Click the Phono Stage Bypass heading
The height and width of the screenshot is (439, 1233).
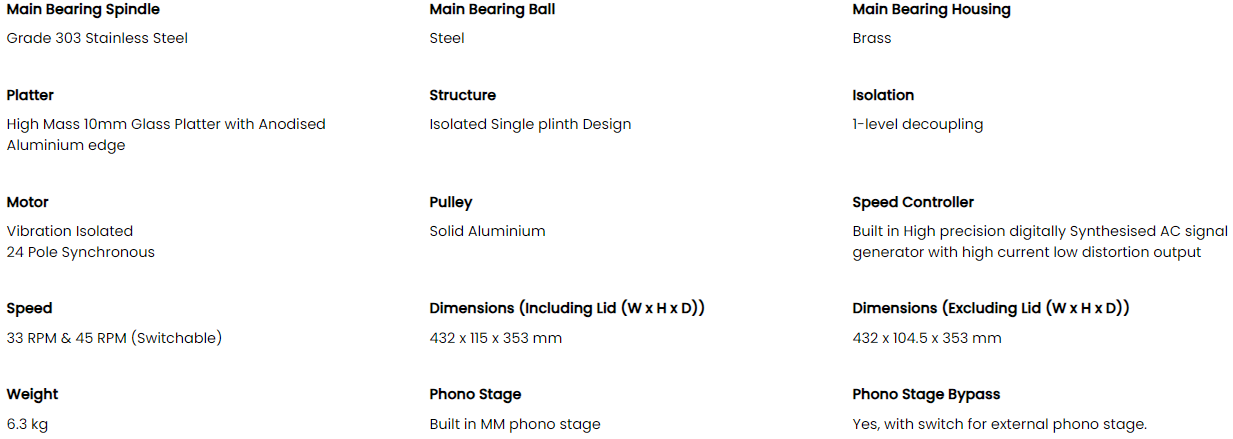[926, 395]
